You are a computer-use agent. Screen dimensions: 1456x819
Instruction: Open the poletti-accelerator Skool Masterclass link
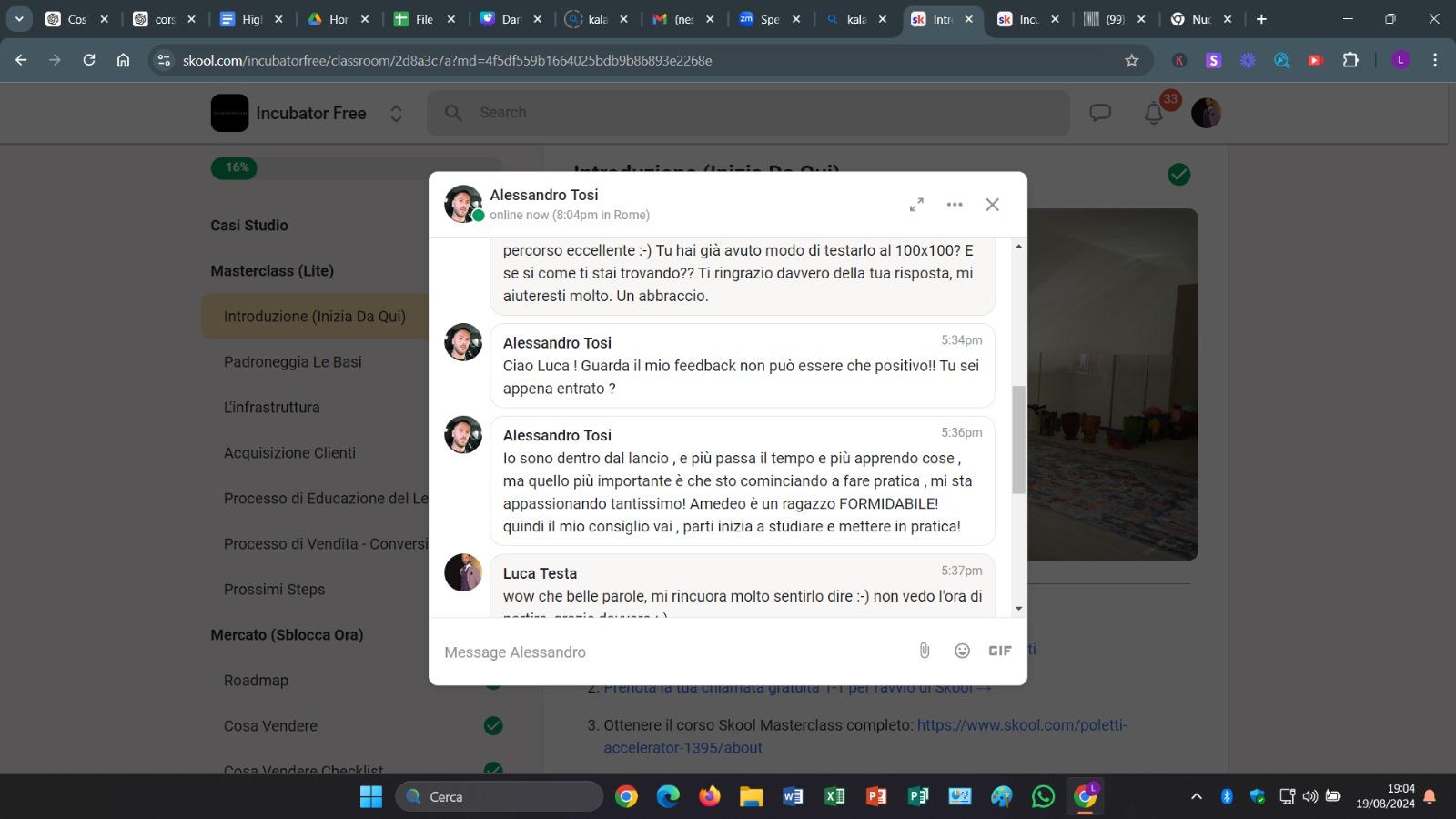tap(864, 736)
